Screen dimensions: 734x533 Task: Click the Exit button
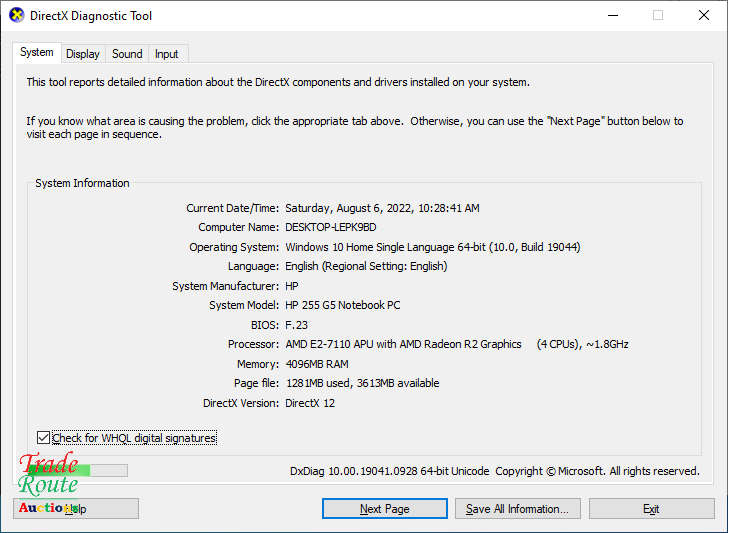coord(652,509)
